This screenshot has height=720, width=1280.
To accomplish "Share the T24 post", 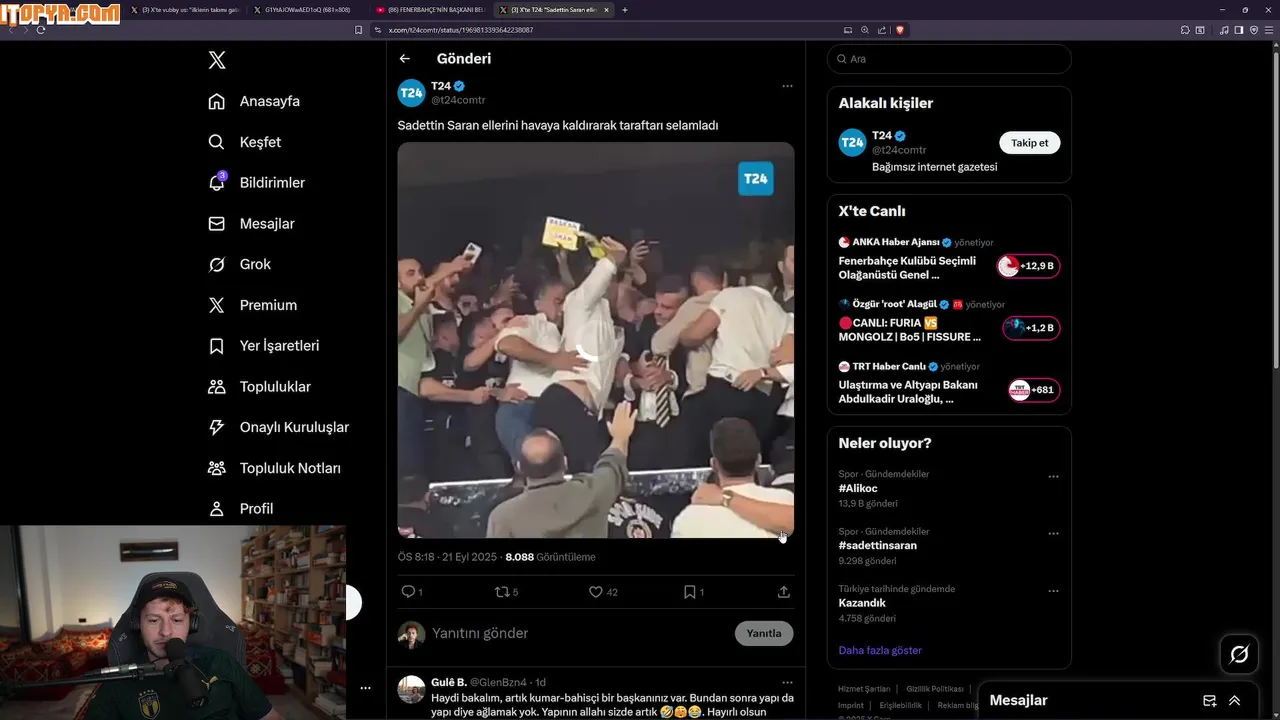I will pos(784,592).
